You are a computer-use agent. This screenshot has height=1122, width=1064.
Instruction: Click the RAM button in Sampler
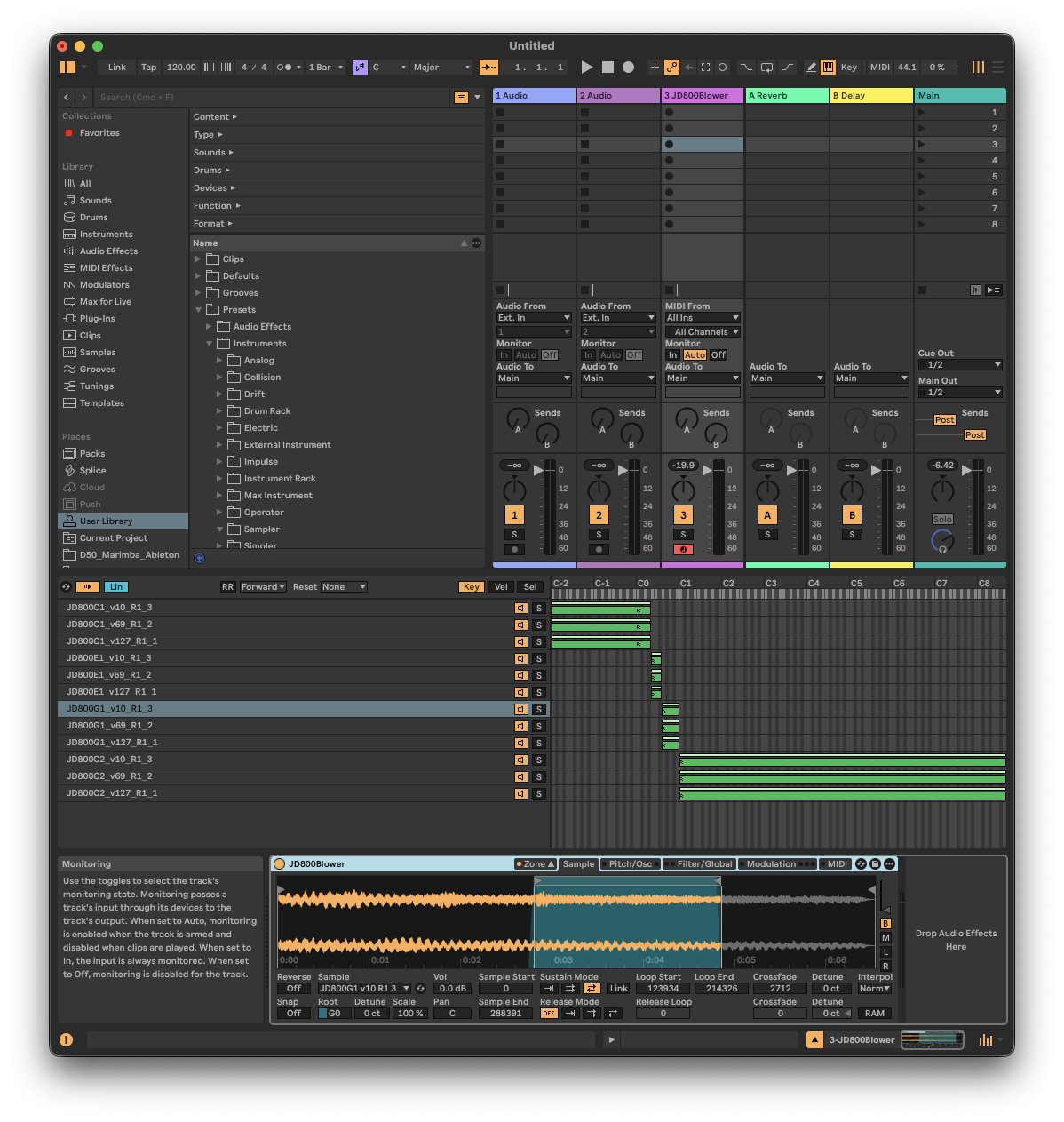click(875, 1013)
